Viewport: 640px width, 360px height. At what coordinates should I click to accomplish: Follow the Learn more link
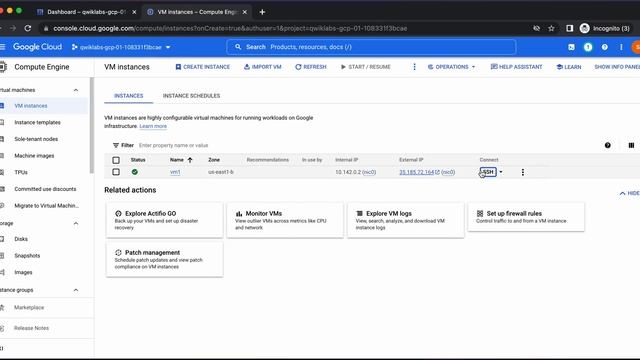coord(153,126)
